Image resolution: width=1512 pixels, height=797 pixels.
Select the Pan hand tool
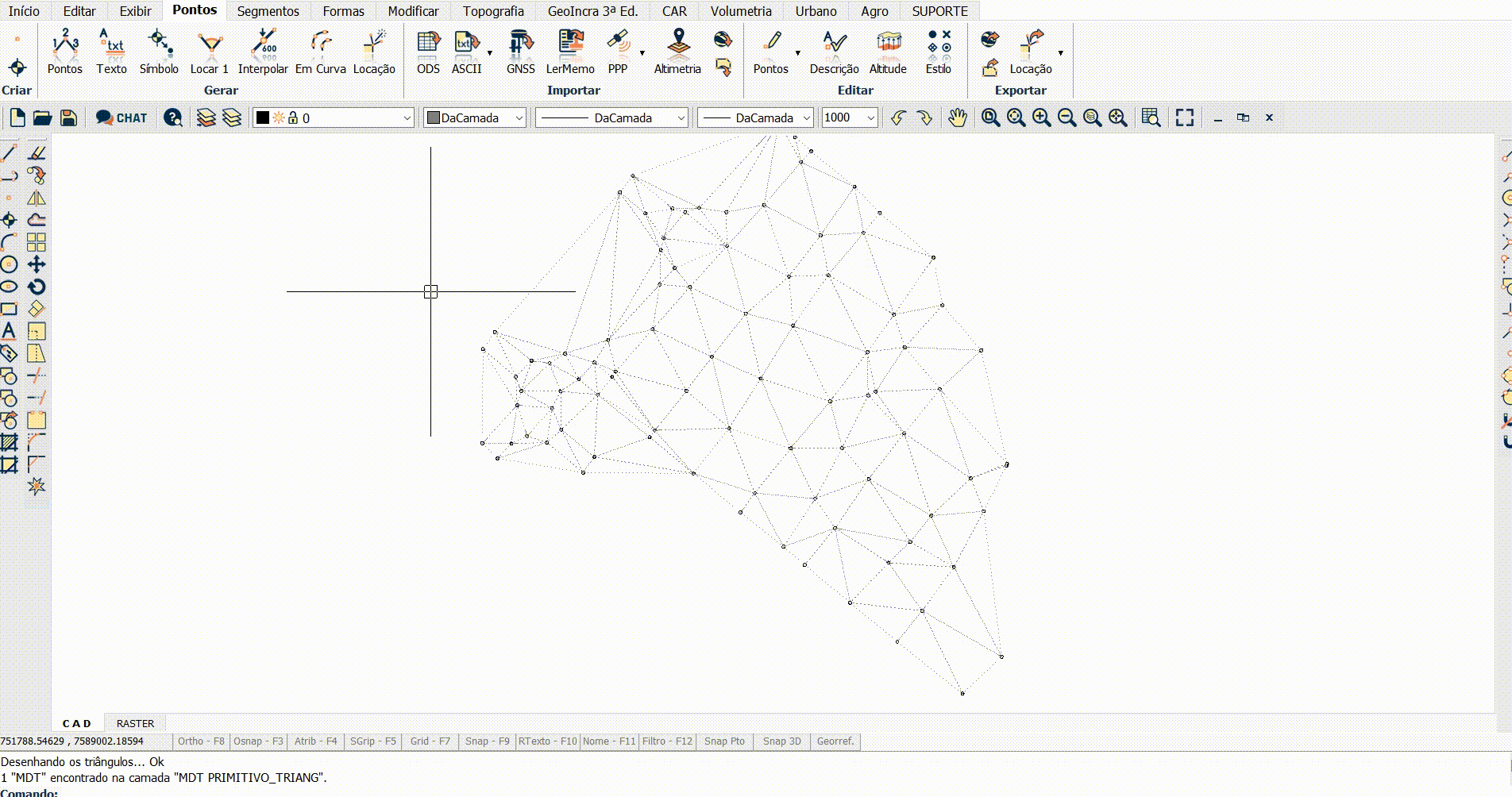coord(958,117)
